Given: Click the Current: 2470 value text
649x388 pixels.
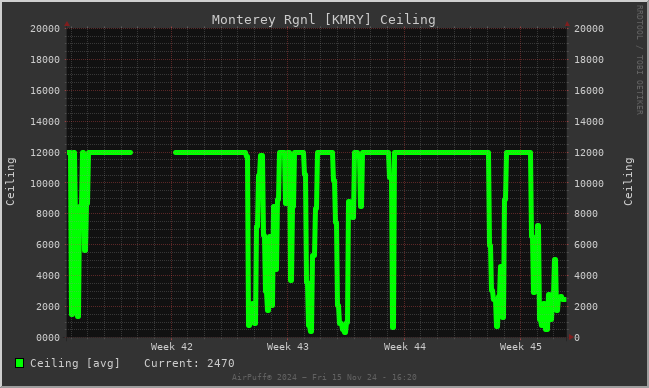Looking at the screenshot, I should [x=189, y=363].
